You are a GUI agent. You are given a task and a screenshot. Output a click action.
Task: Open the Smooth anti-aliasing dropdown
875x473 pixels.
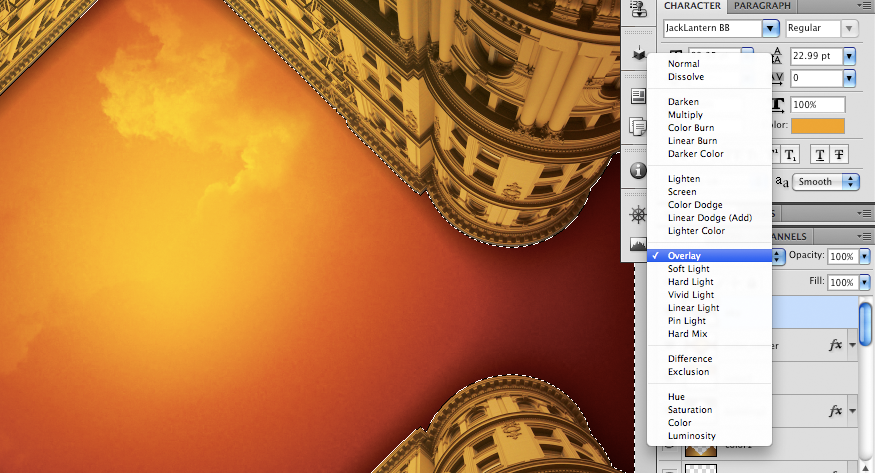[826, 181]
